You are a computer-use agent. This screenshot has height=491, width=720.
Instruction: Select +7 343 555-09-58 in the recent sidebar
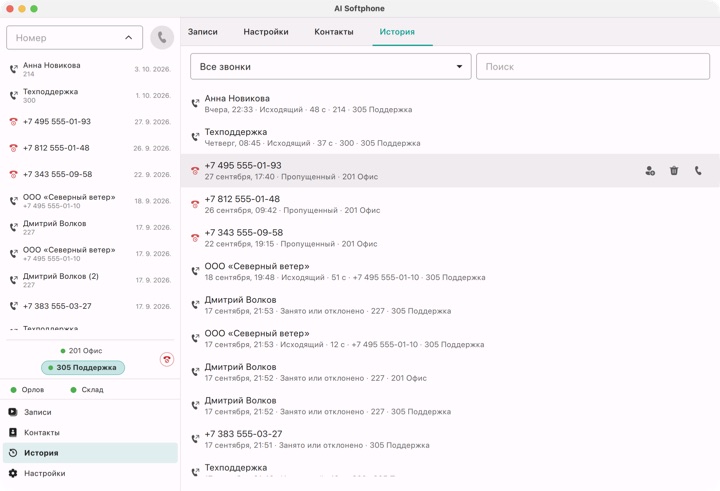(90, 174)
